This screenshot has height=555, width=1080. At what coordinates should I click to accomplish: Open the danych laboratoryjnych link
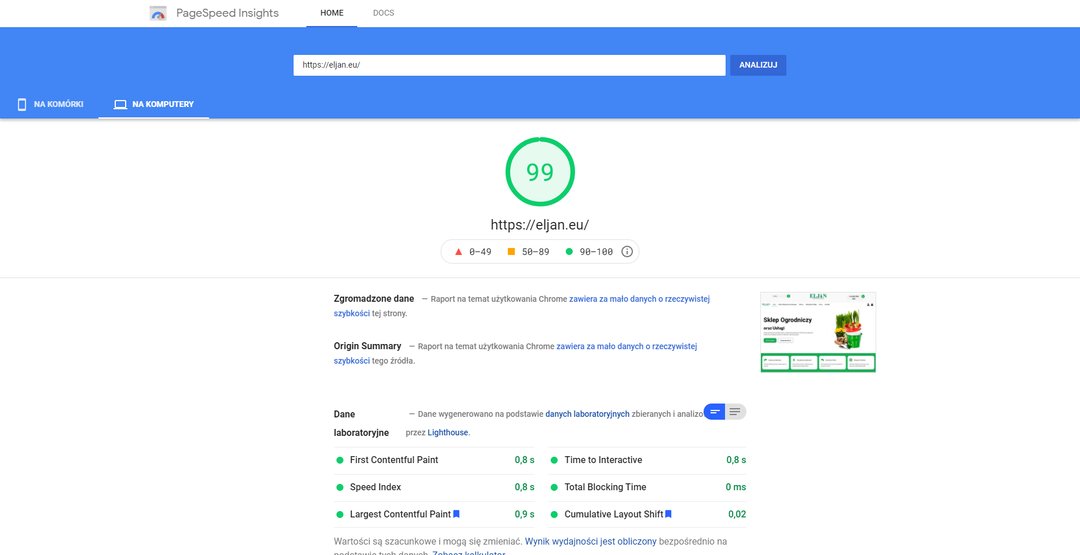click(x=588, y=414)
